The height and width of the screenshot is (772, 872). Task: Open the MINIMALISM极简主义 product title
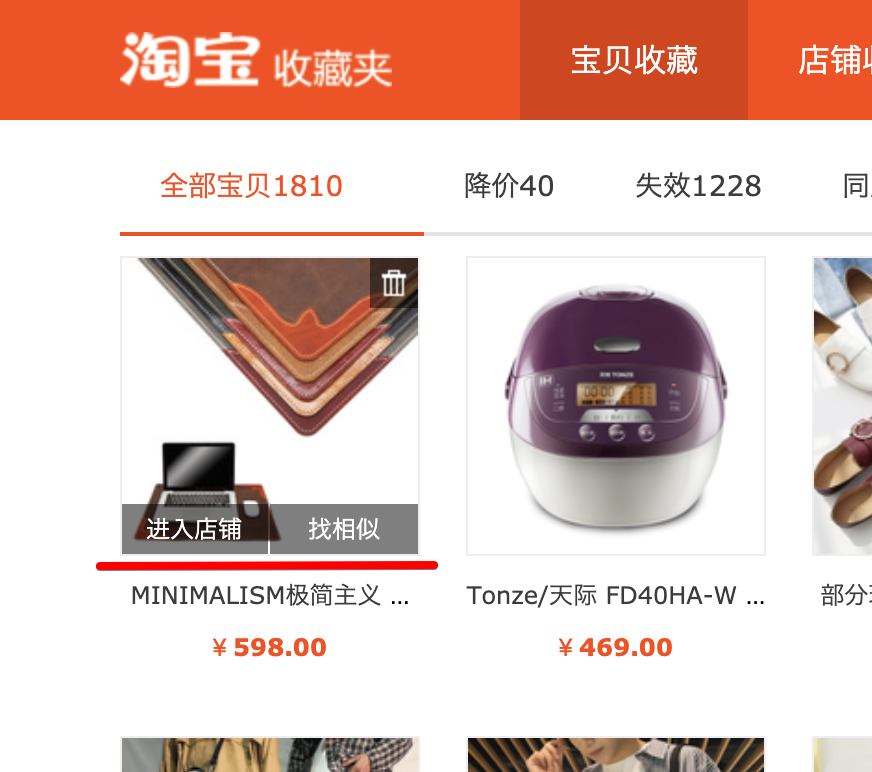click(x=270, y=596)
